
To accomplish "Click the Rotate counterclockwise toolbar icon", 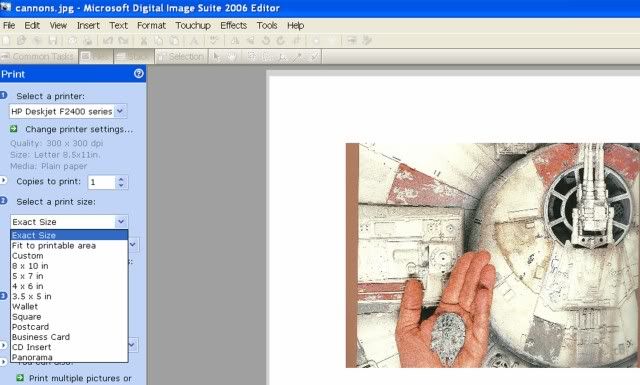I will pyautogui.click(x=266, y=40).
